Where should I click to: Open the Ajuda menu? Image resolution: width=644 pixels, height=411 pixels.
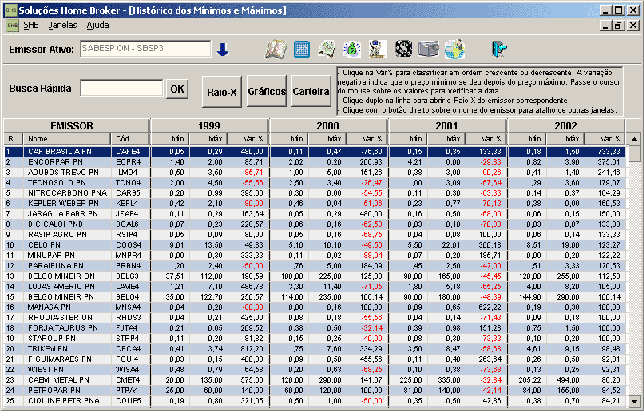[98, 25]
